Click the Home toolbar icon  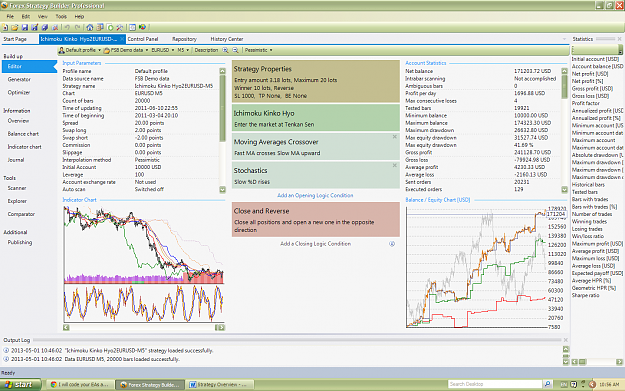coord(90,28)
